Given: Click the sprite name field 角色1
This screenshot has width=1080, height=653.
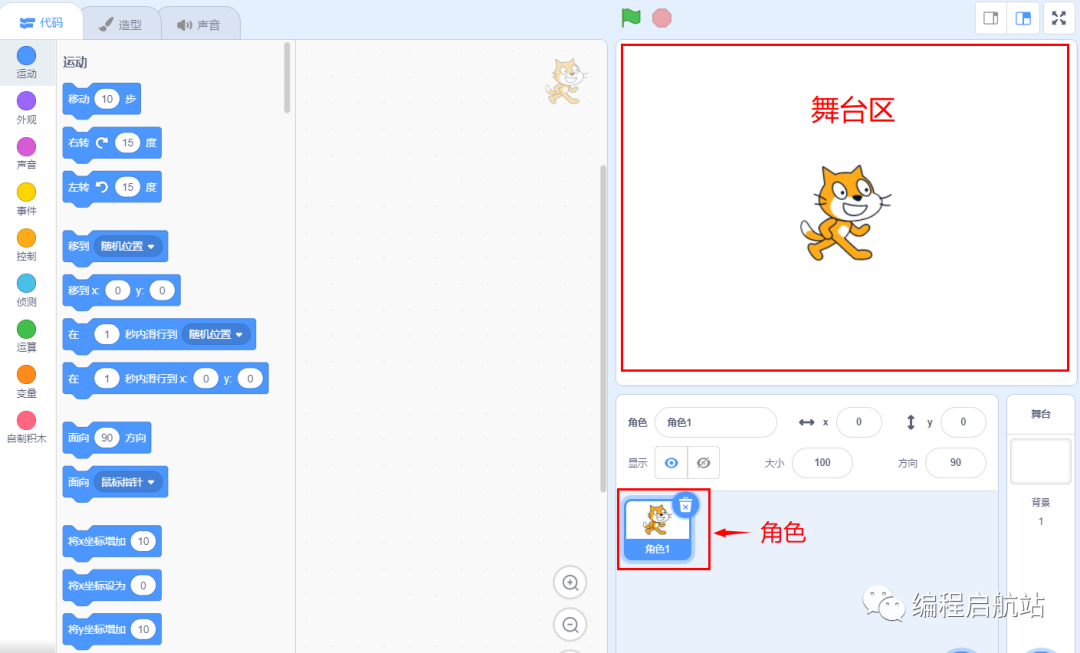Looking at the screenshot, I should click(716, 422).
